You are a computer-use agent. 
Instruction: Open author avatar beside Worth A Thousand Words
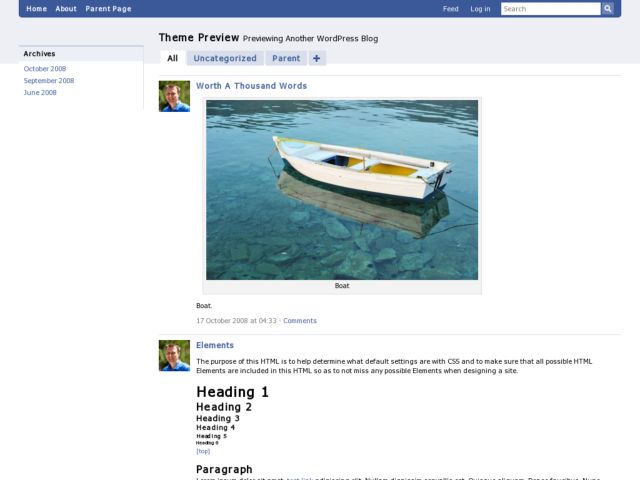174,96
